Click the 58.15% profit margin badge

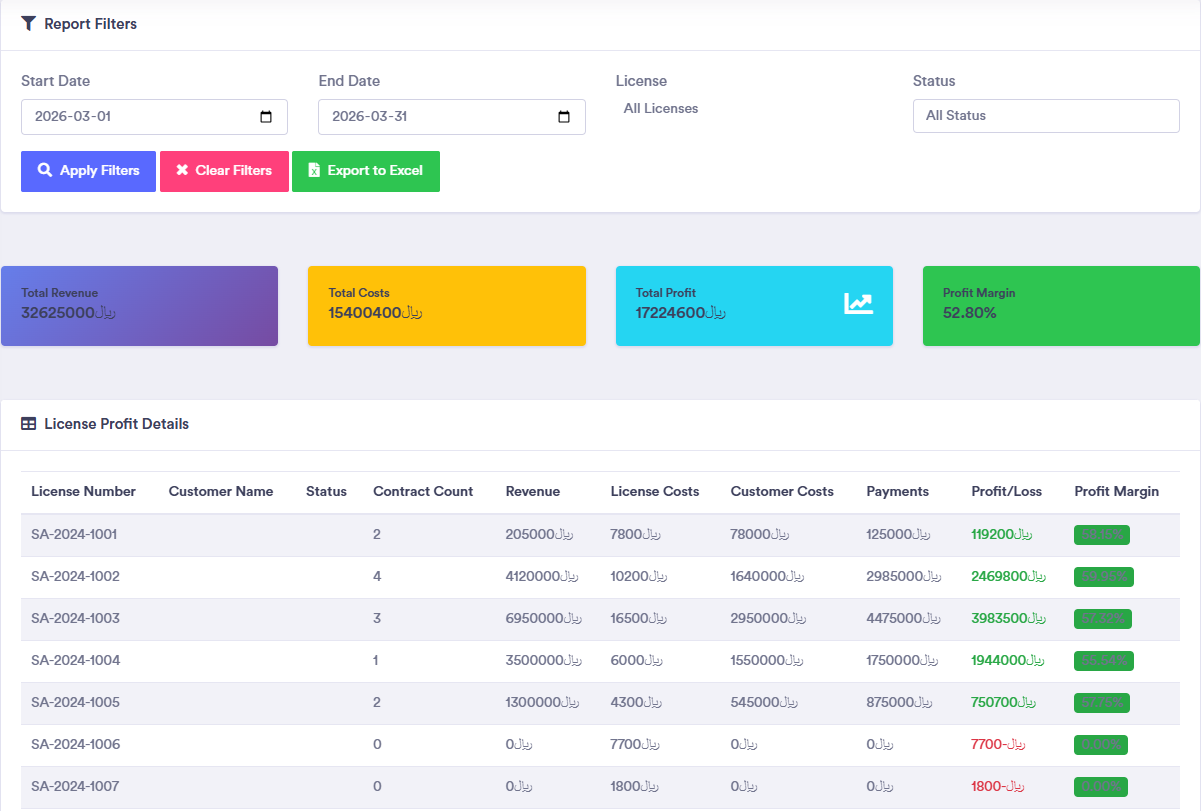point(1102,535)
